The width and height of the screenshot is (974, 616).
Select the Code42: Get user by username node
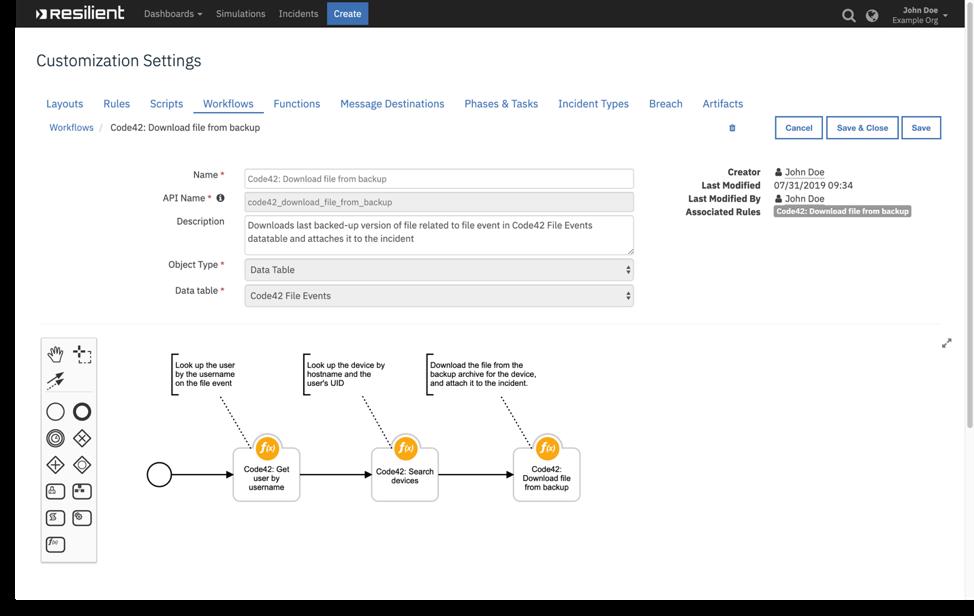[x=266, y=475]
